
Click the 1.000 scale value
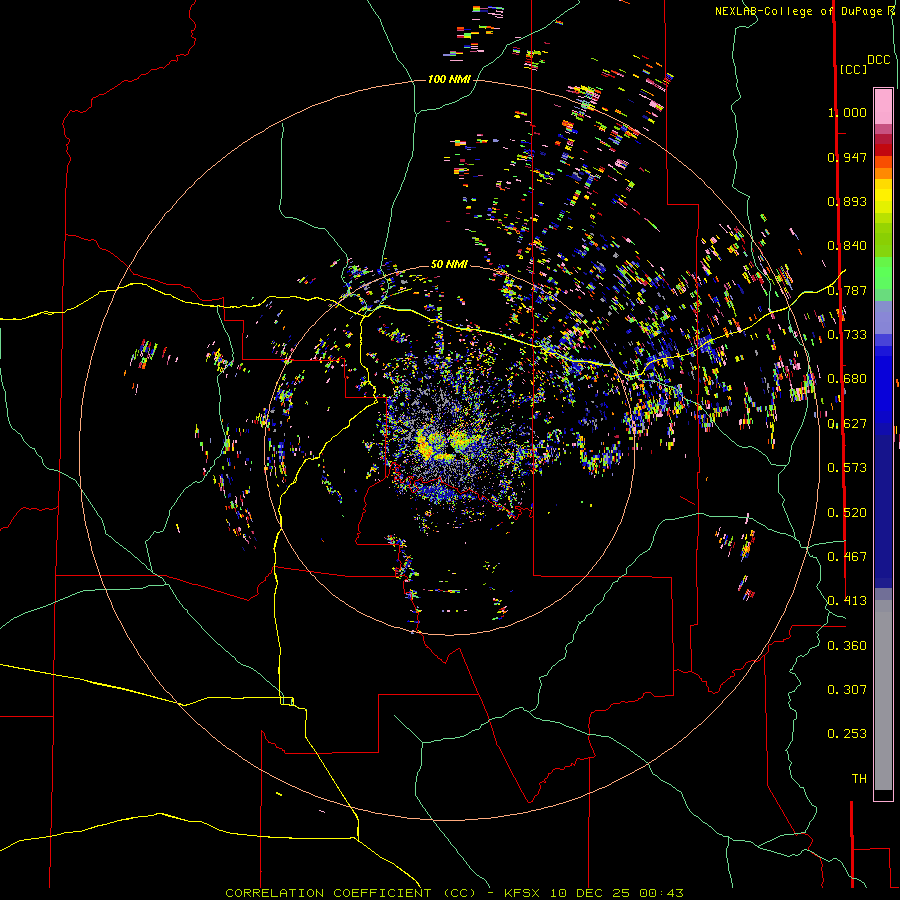pyautogui.click(x=847, y=112)
